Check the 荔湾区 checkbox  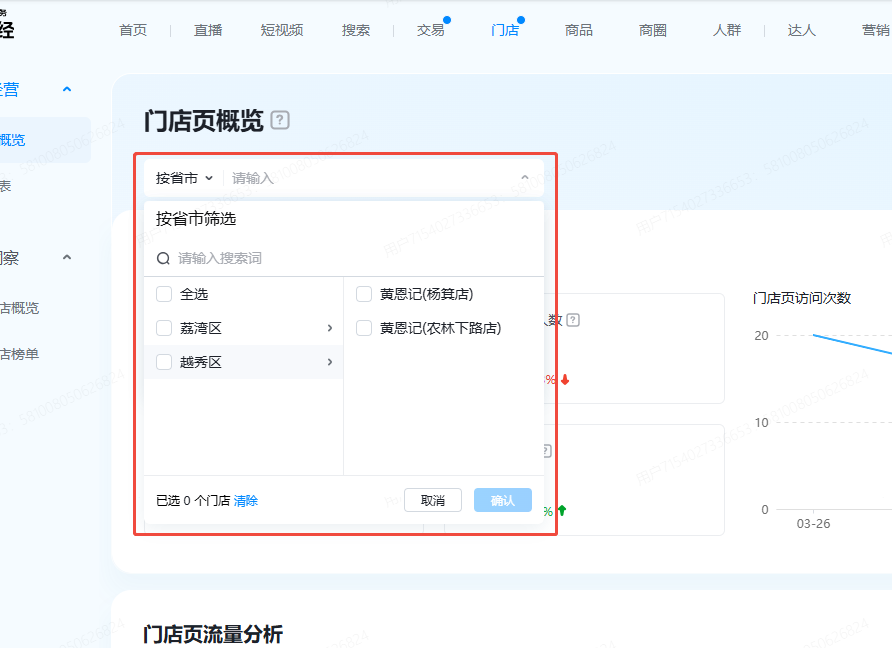[164, 328]
